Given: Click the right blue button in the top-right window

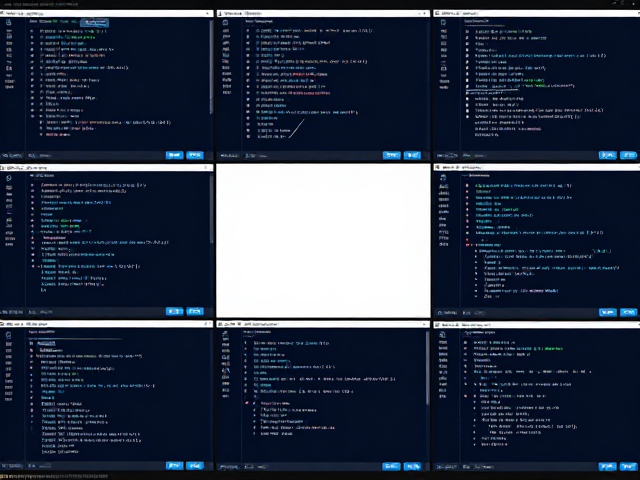Looking at the screenshot, I should point(628,155).
